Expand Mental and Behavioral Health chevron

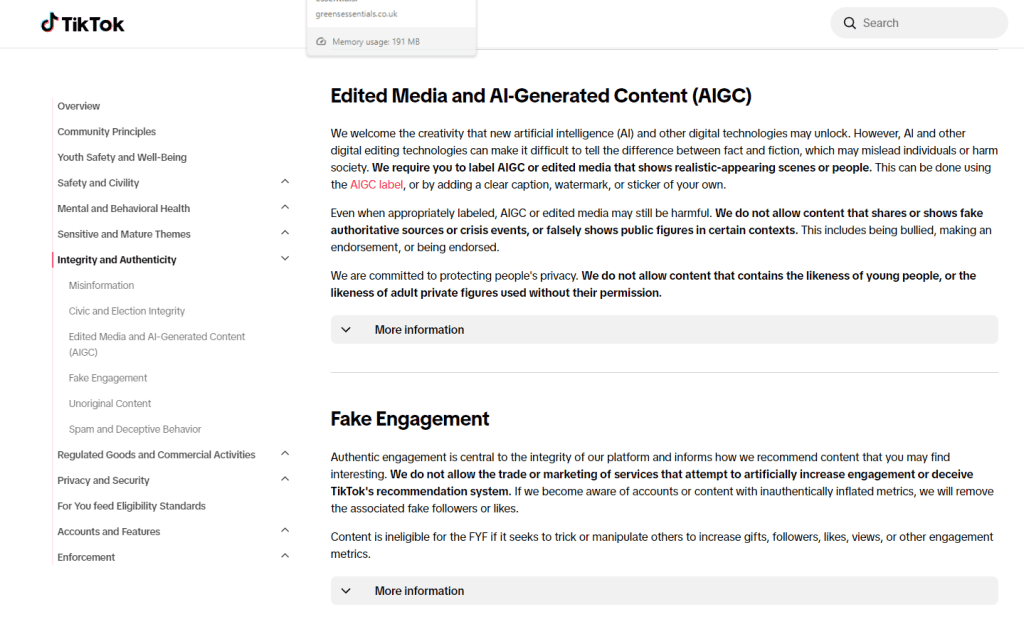click(285, 207)
